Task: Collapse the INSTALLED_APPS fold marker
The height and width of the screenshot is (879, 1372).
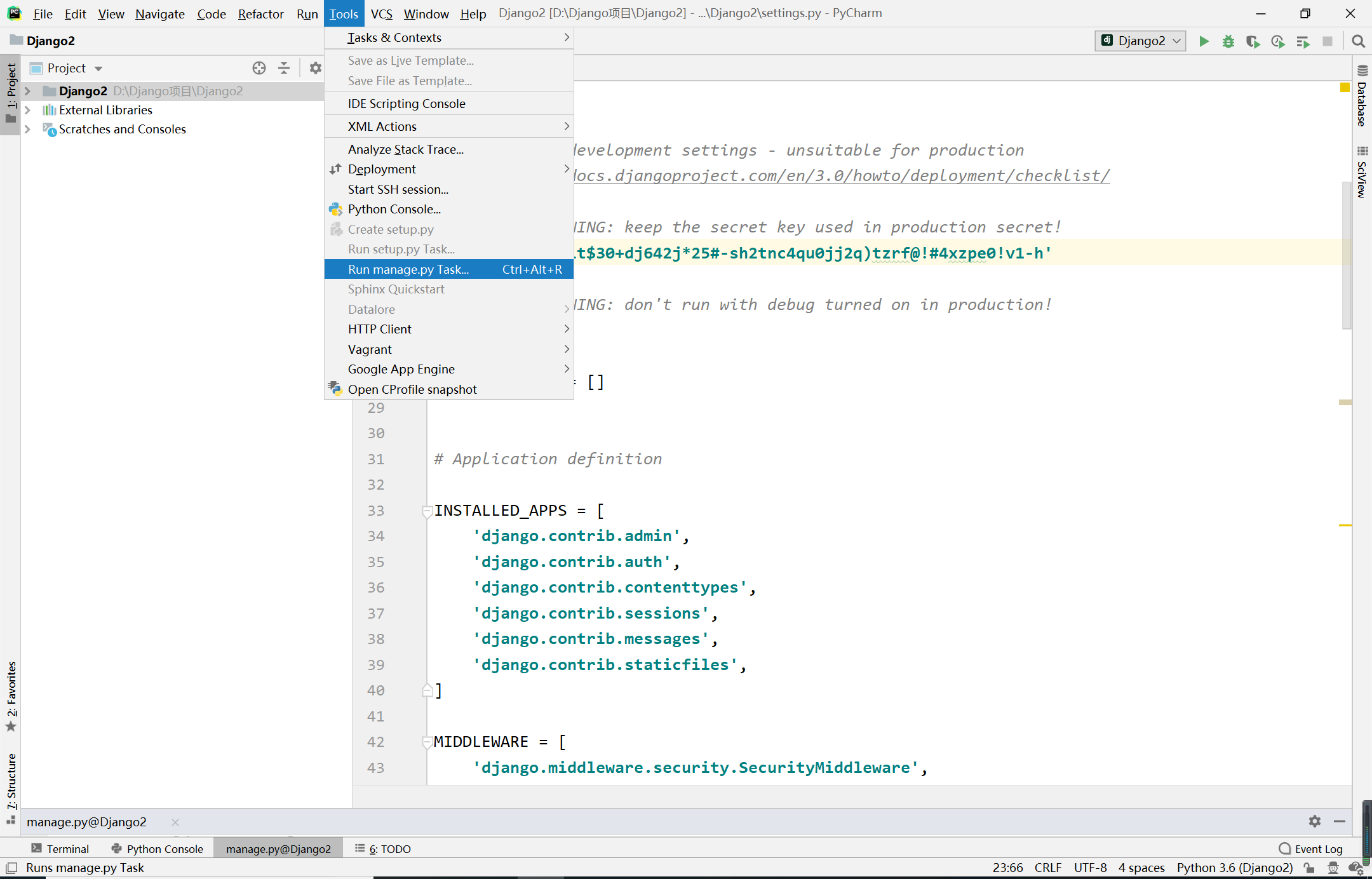Action: (x=427, y=511)
